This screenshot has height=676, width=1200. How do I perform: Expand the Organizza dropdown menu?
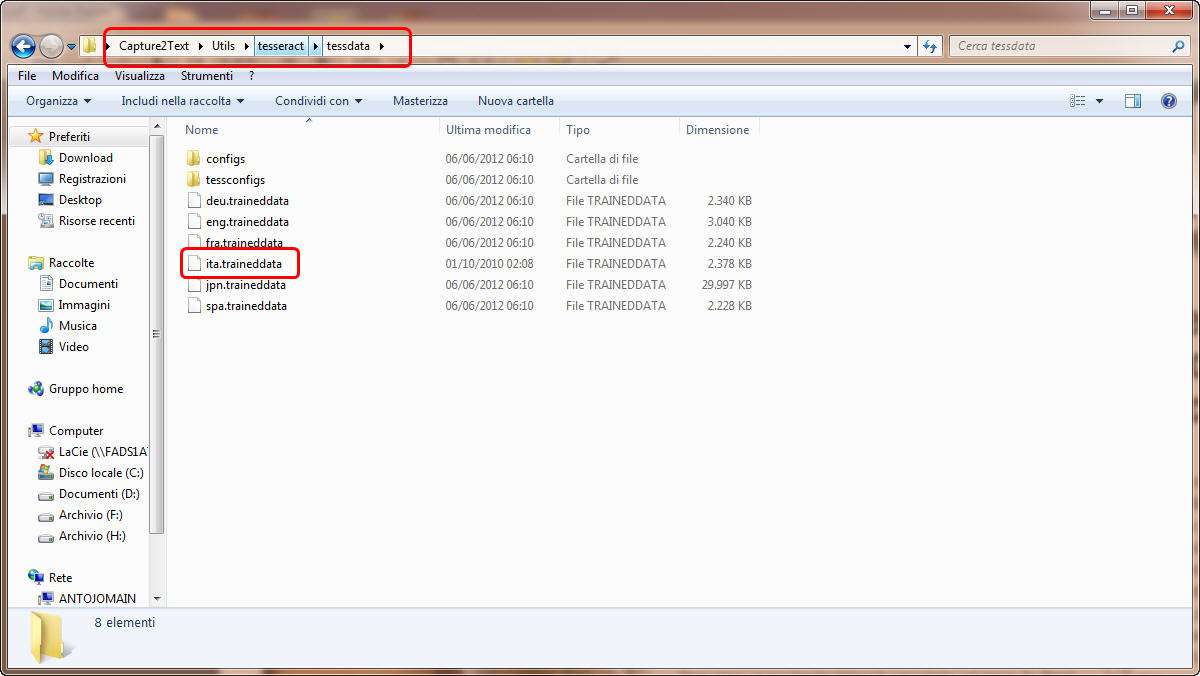coord(58,101)
